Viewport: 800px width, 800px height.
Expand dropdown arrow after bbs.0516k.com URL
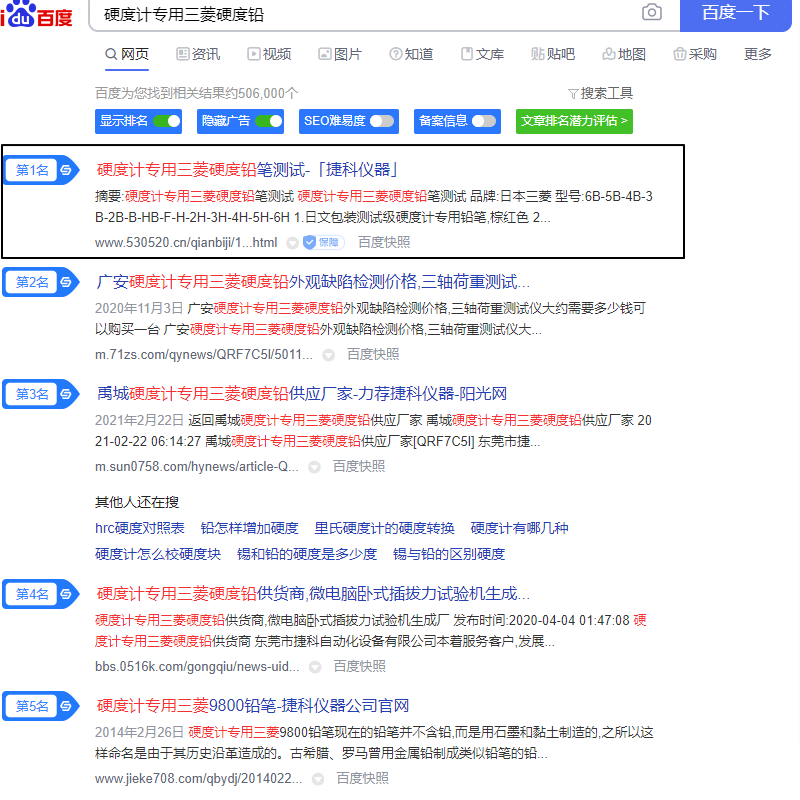tap(315, 667)
